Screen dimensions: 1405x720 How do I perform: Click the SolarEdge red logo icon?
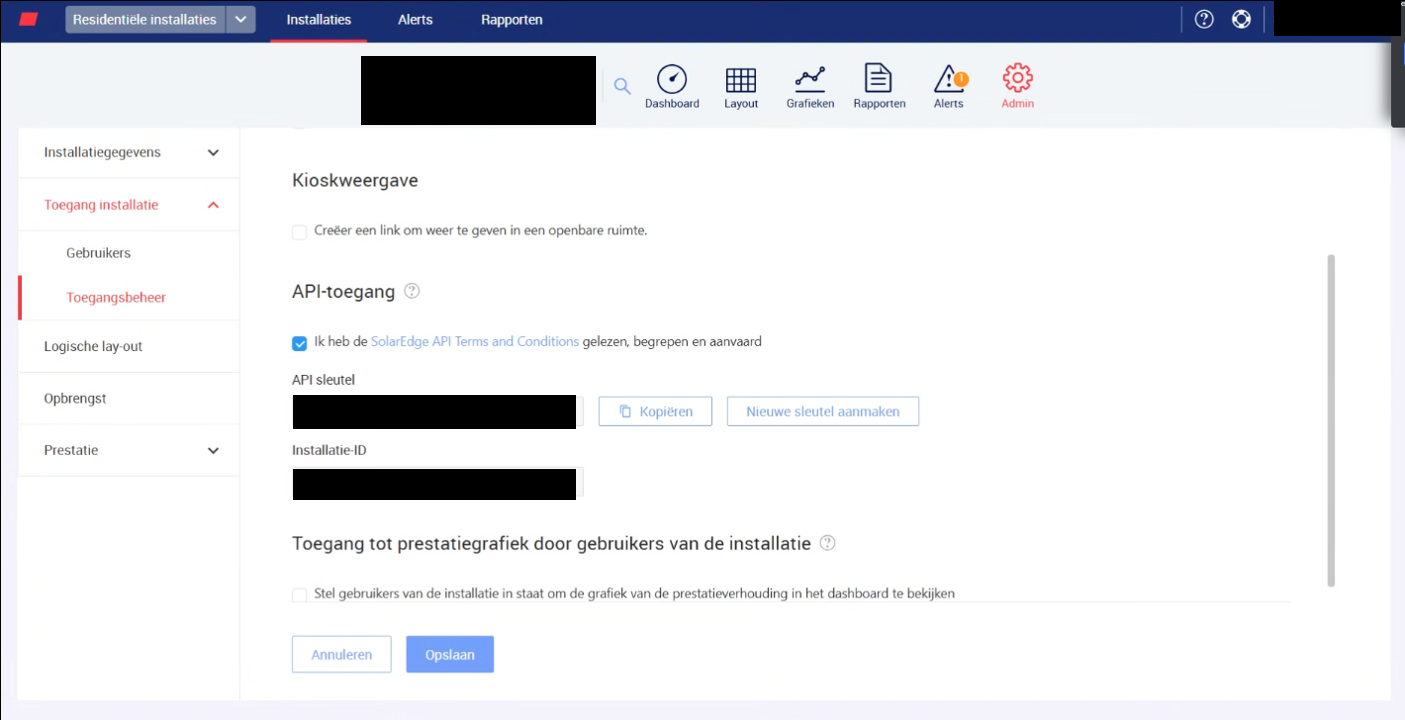pyautogui.click(x=28, y=19)
